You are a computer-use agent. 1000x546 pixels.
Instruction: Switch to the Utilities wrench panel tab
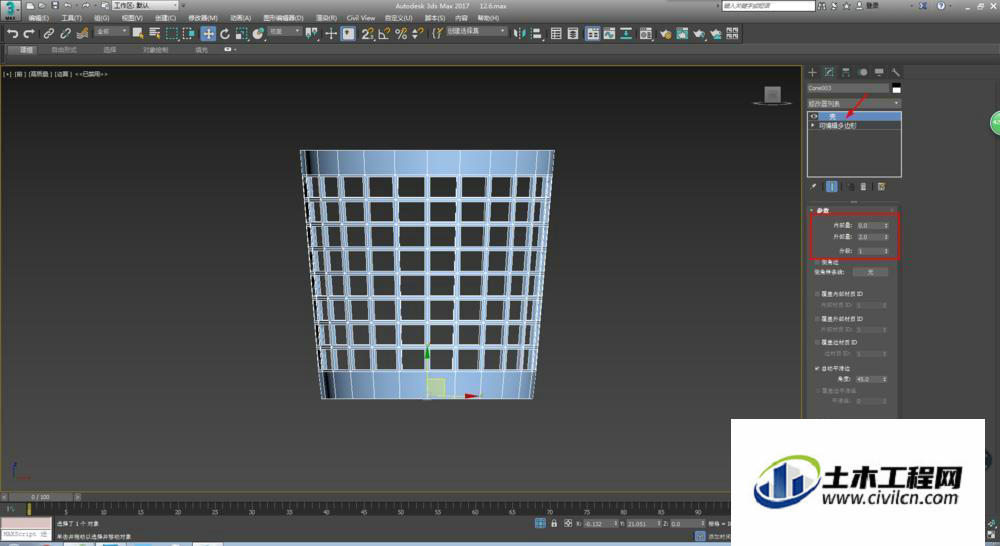895,72
